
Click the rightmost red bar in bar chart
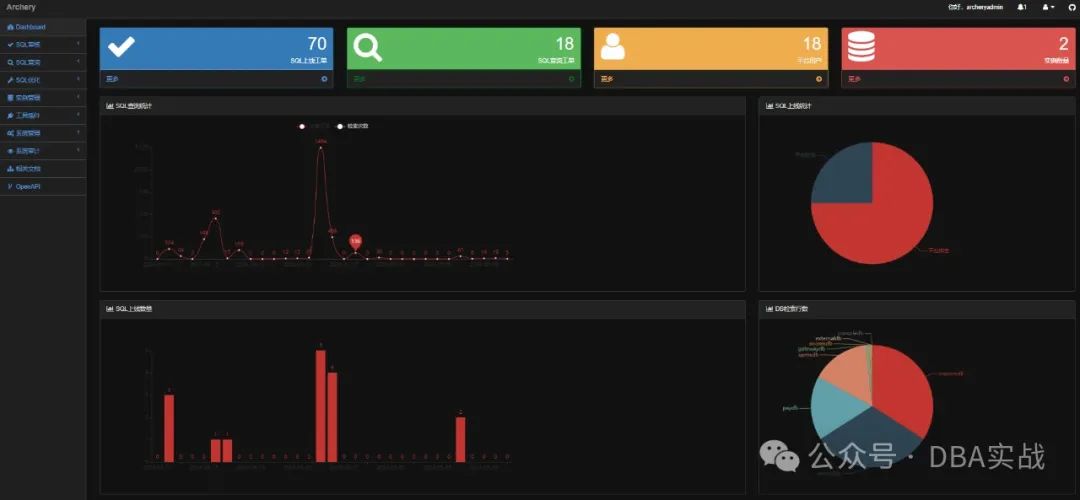pyautogui.click(x=460, y=439)
